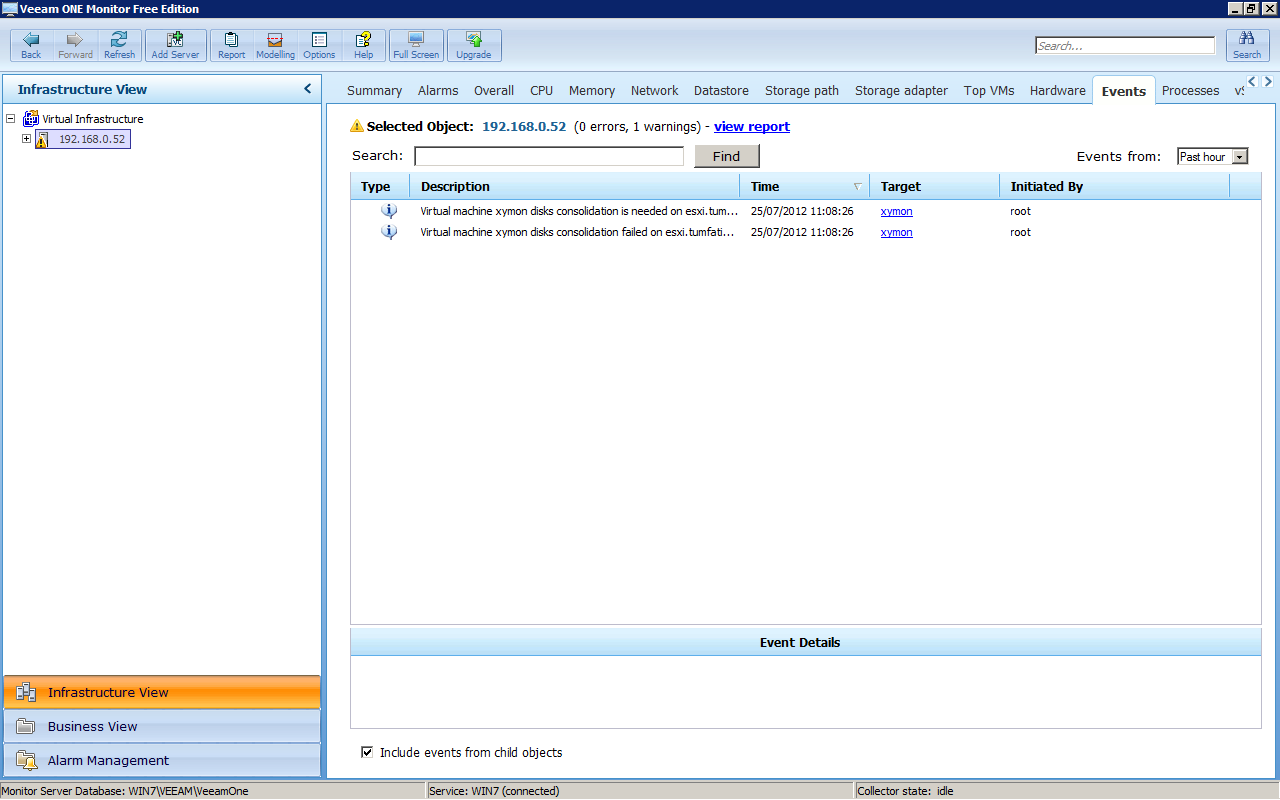Select the Virtual Infrastructure tree item

point(92,119)
